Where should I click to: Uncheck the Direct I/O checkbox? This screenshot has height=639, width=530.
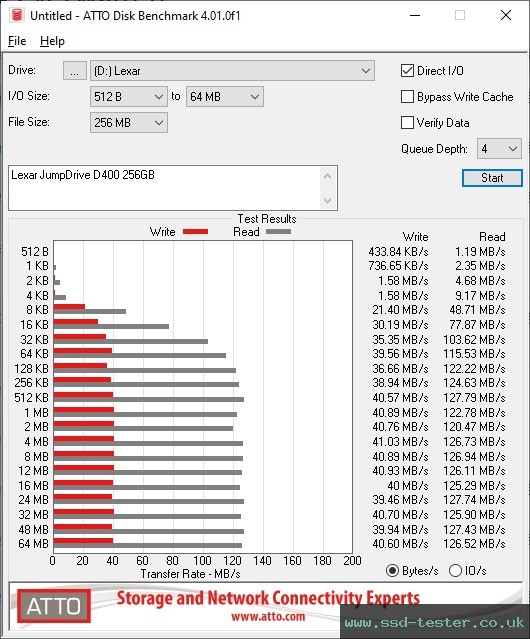pos(407,71)
